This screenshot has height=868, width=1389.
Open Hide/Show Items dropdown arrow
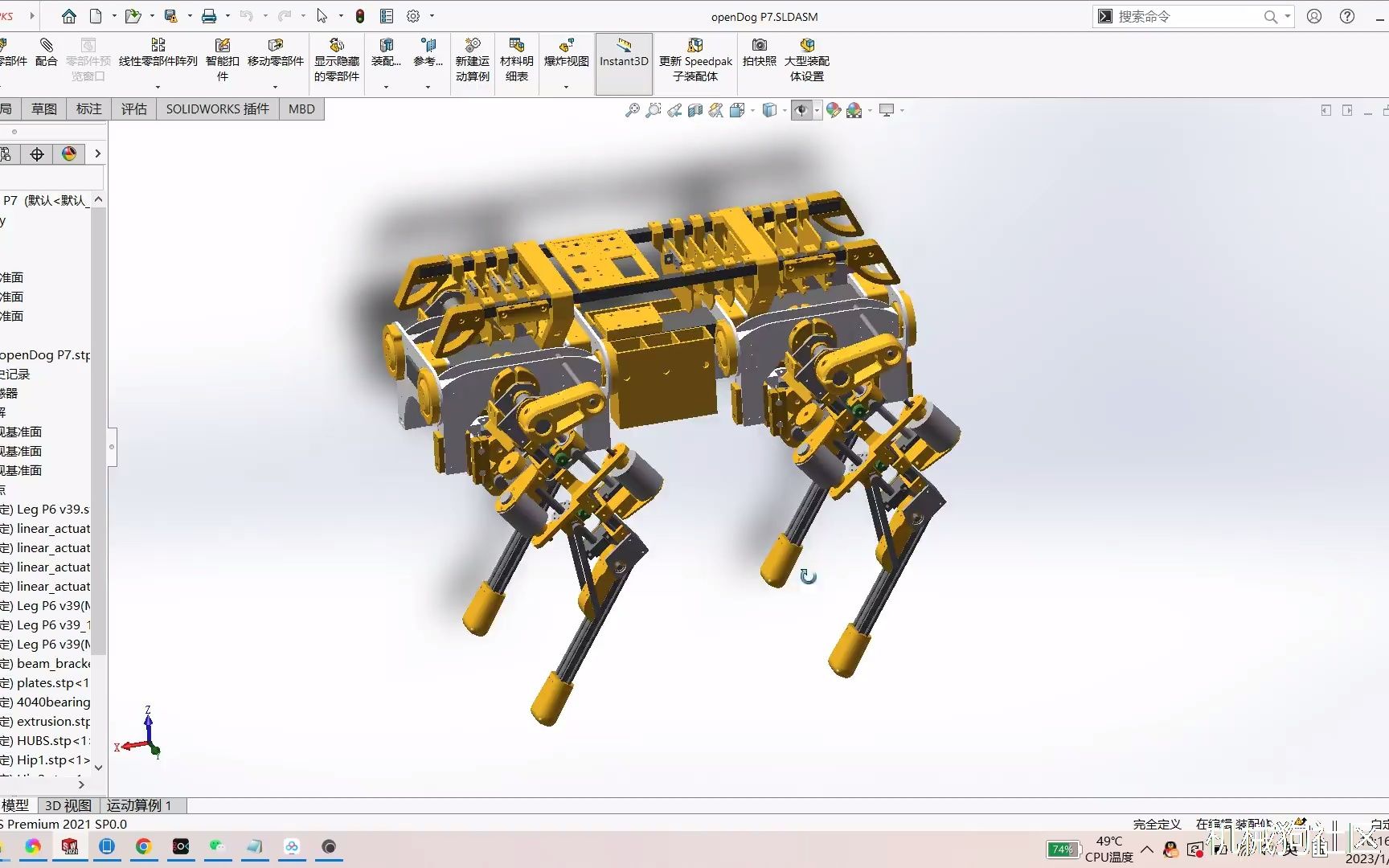[x=817, y=111]
